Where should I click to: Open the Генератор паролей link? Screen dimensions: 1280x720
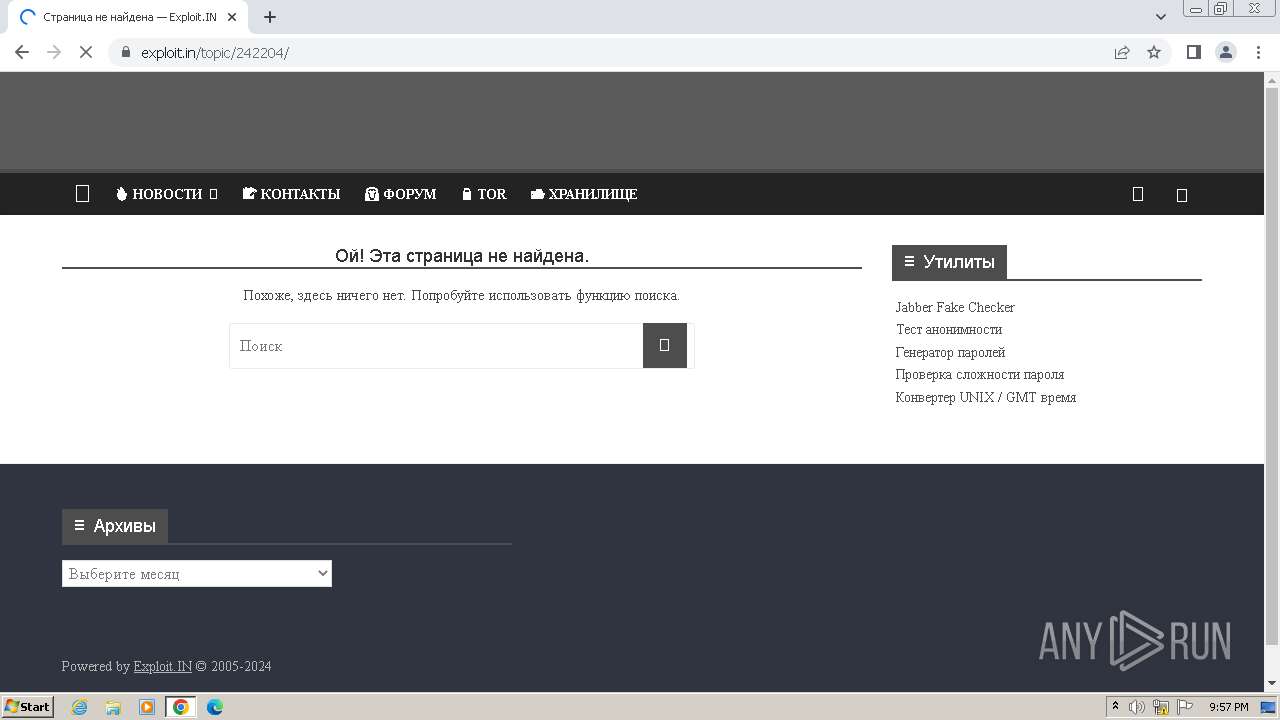(x=951, y=352)
